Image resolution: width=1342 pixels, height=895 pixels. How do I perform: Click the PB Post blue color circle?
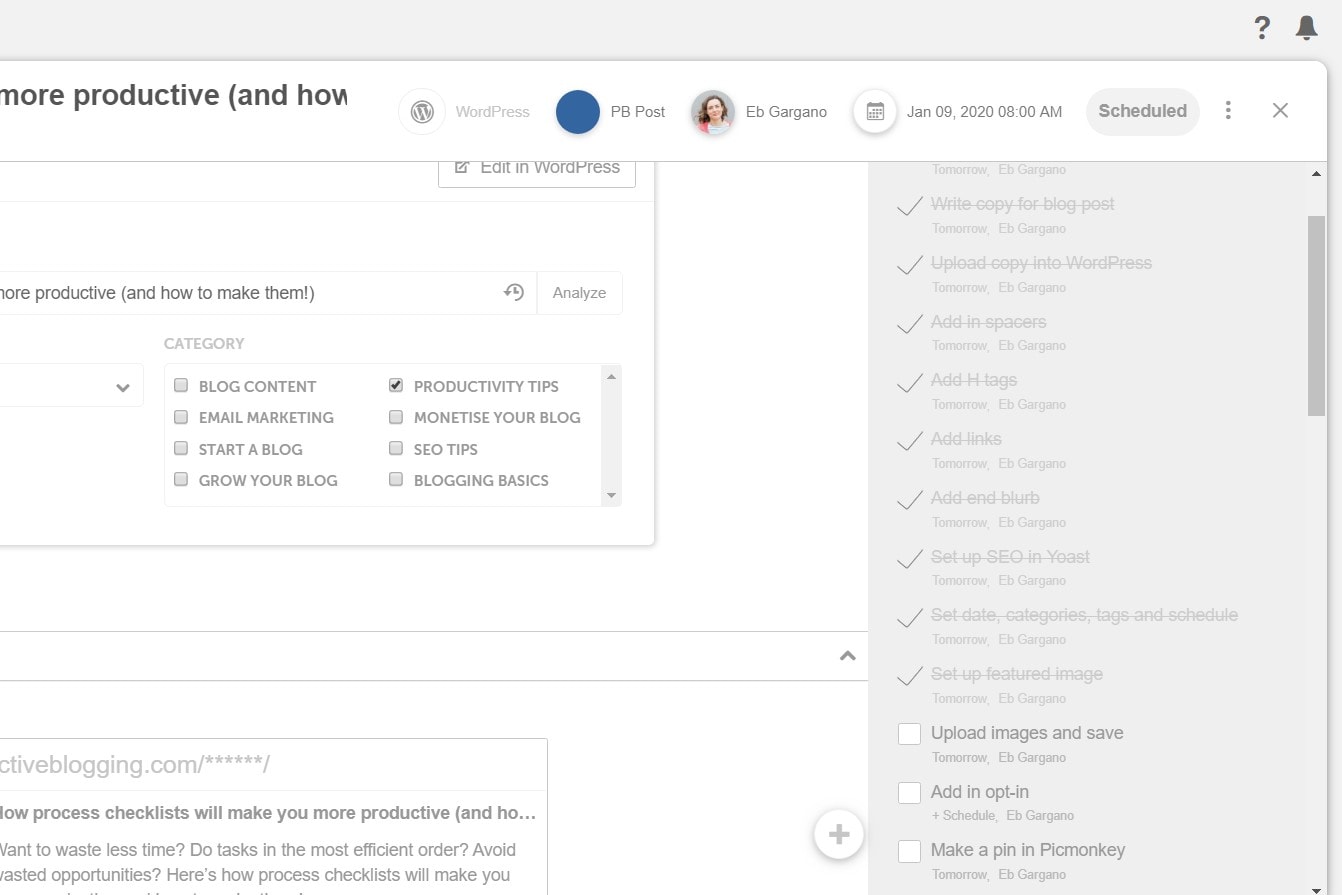(578, 112)
